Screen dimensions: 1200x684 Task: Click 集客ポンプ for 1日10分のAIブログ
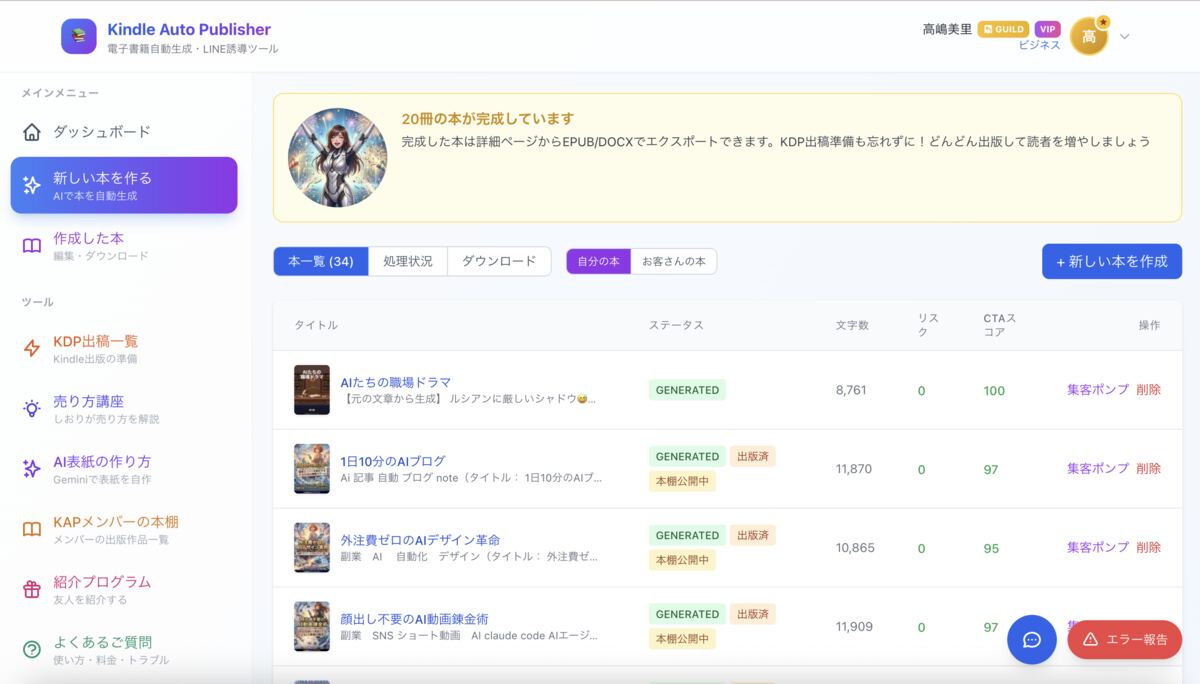[1098, 468]
